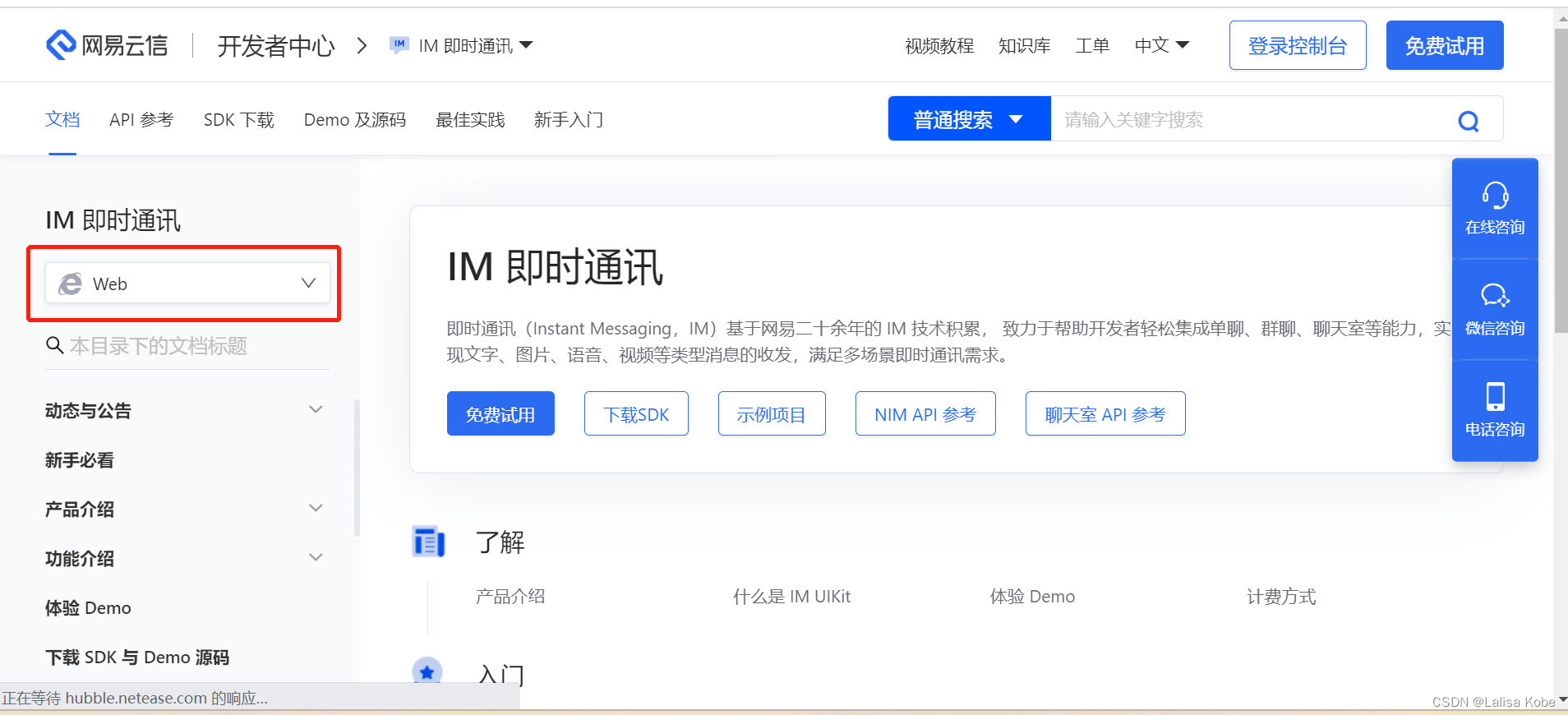Open the 产品介绍 link under 了解
Image resolution: width=1568 pixels, height=715 pixels.
click(510, 596)
